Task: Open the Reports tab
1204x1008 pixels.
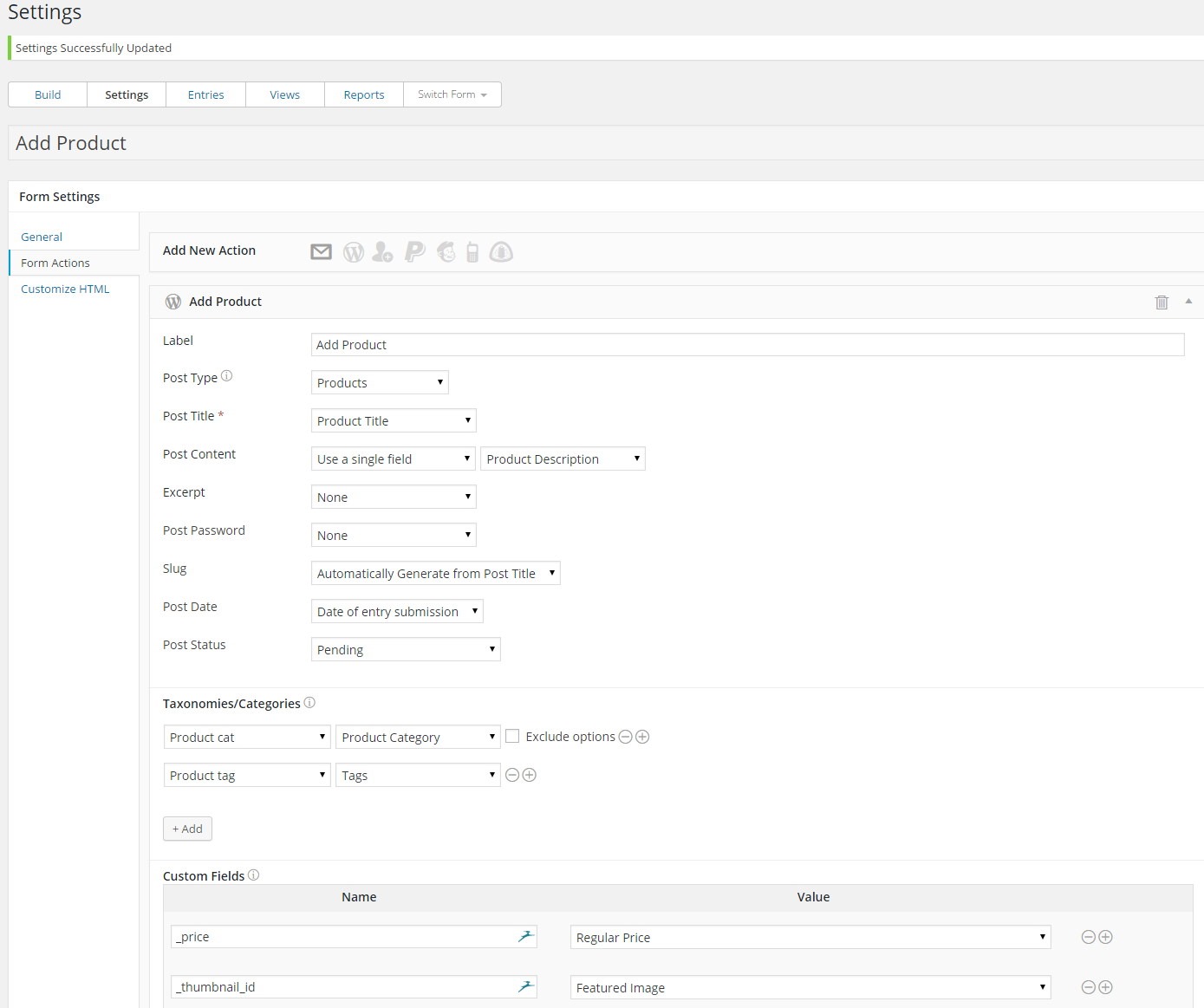Action: point(363,94)
